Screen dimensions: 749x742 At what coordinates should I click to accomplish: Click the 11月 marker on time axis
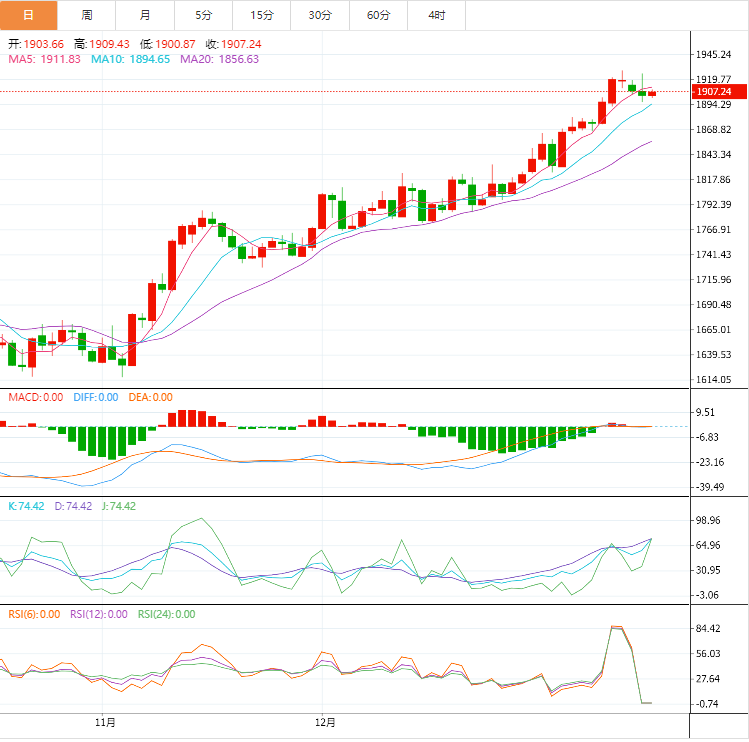(105, 722)
